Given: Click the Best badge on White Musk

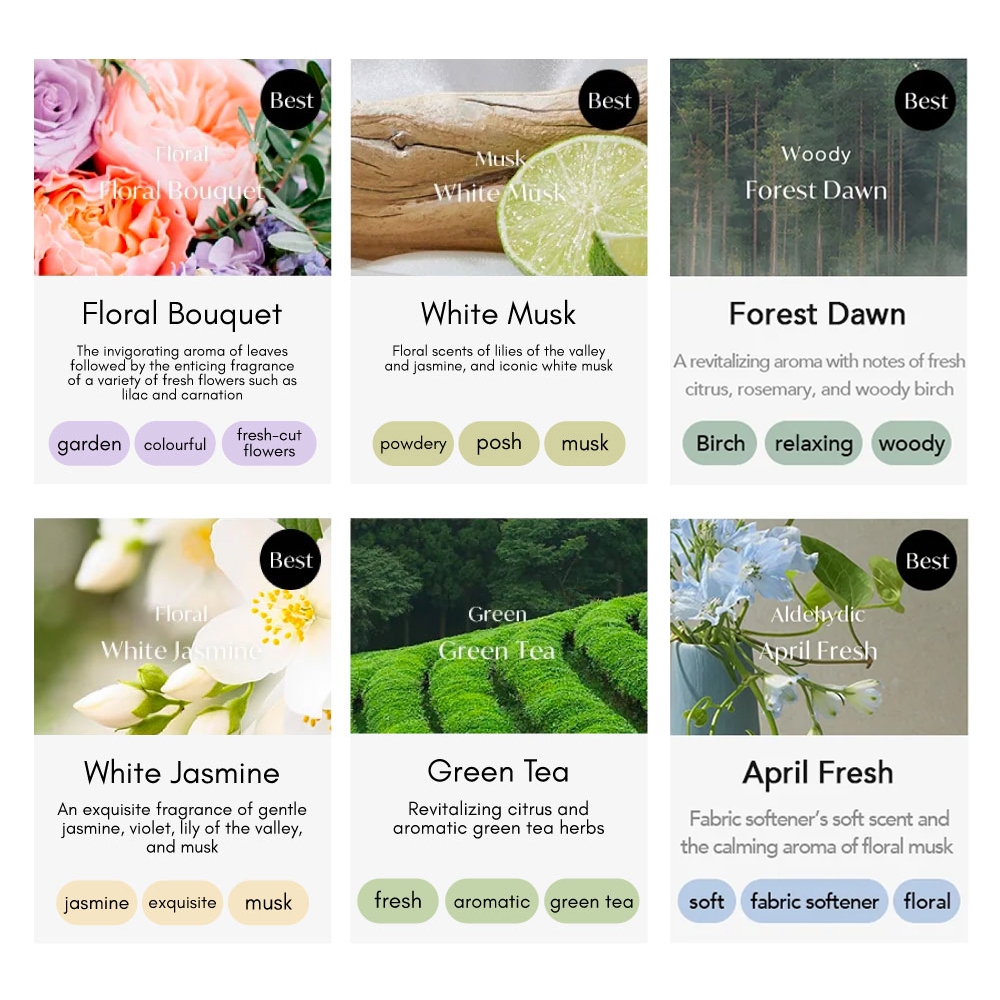Looking at the screenshot, I should click(x=609, y=100).
